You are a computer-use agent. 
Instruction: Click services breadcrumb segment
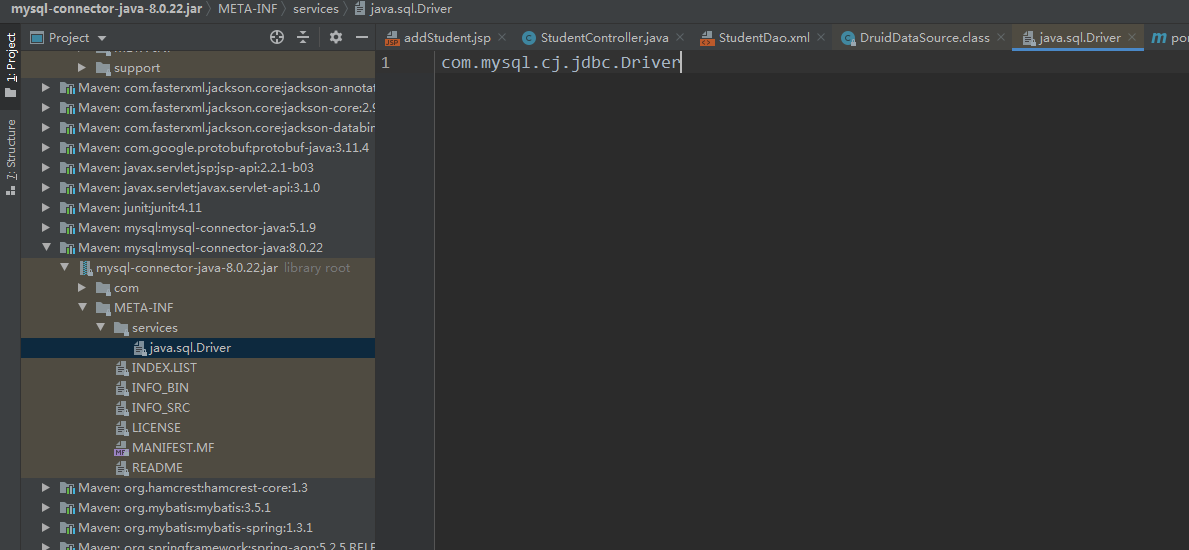(x=315, y=9)
